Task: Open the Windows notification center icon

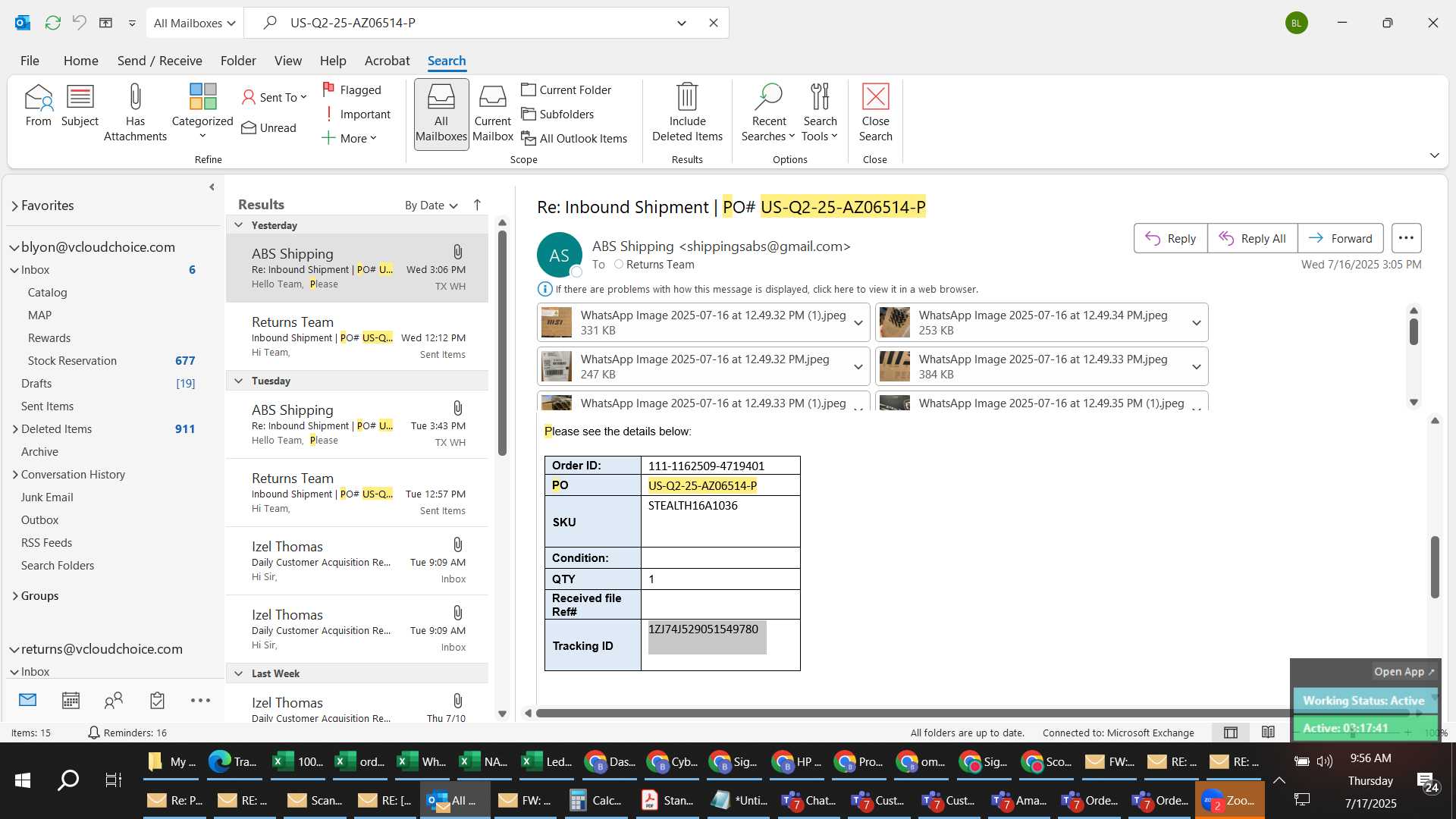Action: 1428,781
